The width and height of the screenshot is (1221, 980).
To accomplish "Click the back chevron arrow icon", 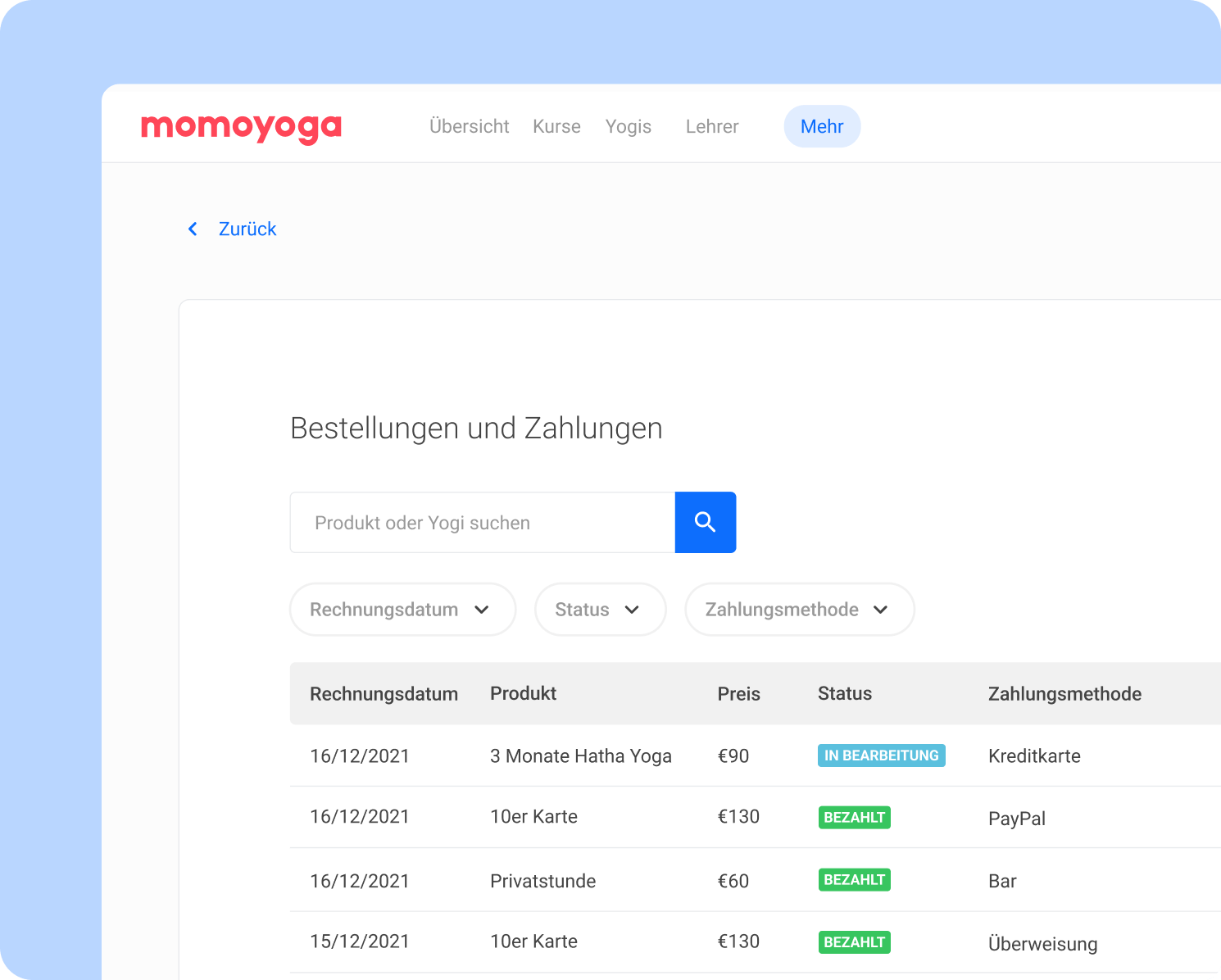I will [x=193, y=229].
